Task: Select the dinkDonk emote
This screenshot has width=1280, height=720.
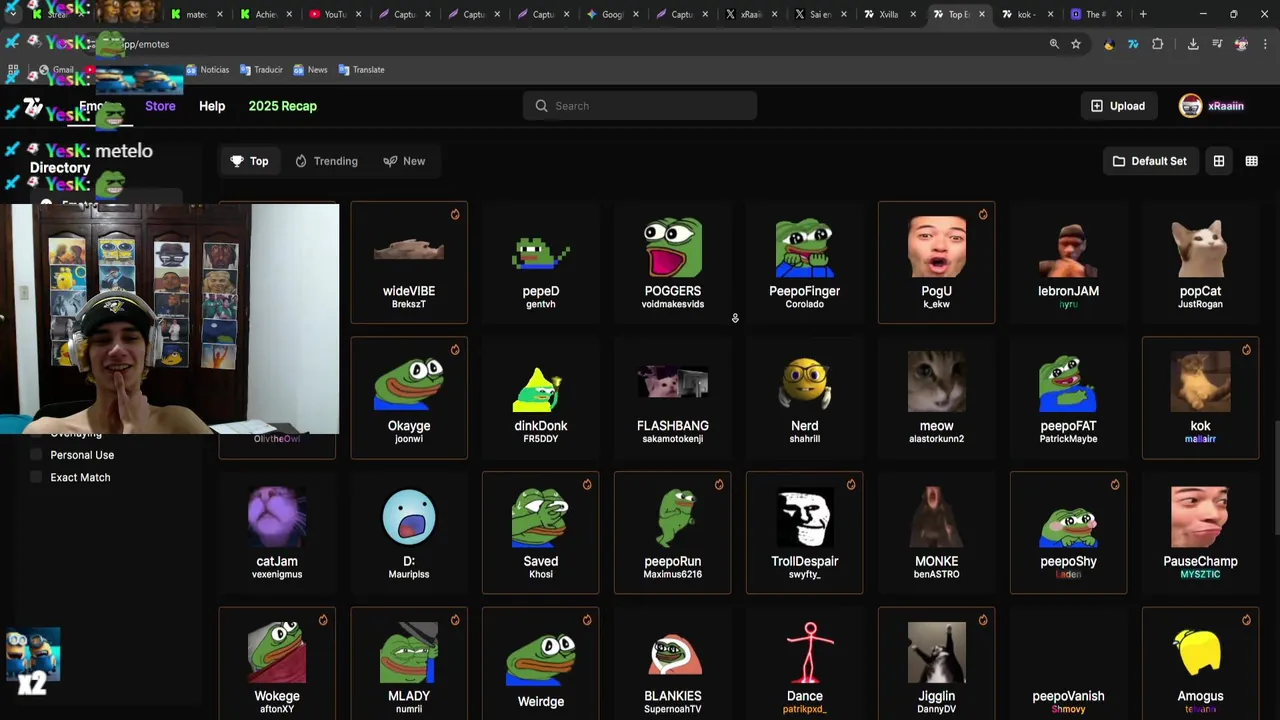Action: click(541, 398)
